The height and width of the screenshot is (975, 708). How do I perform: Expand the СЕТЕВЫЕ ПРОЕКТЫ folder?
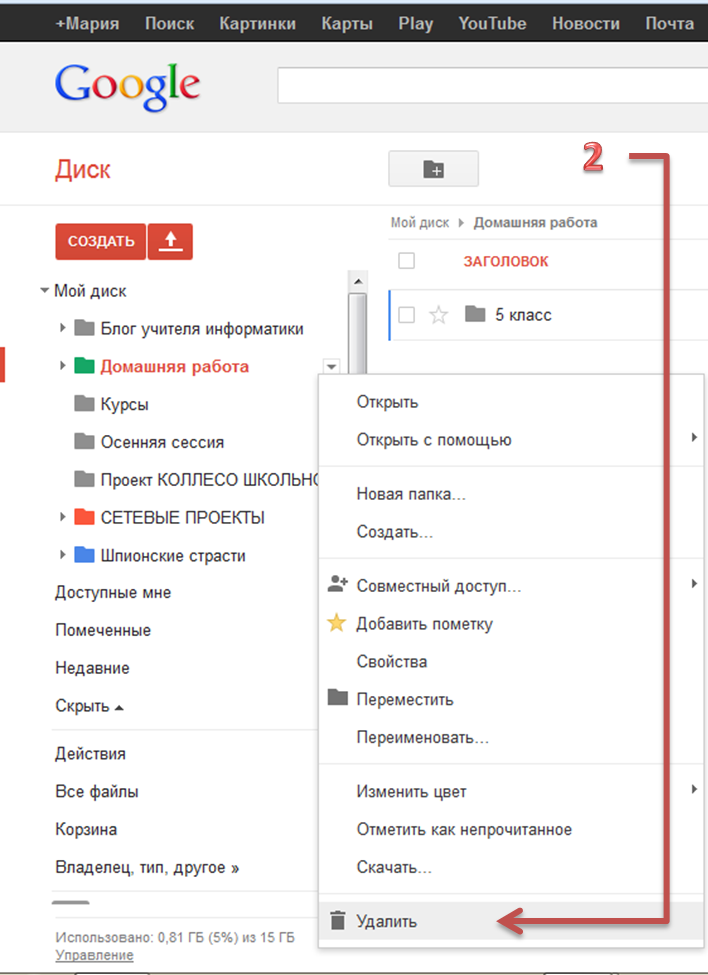[62, 517]
